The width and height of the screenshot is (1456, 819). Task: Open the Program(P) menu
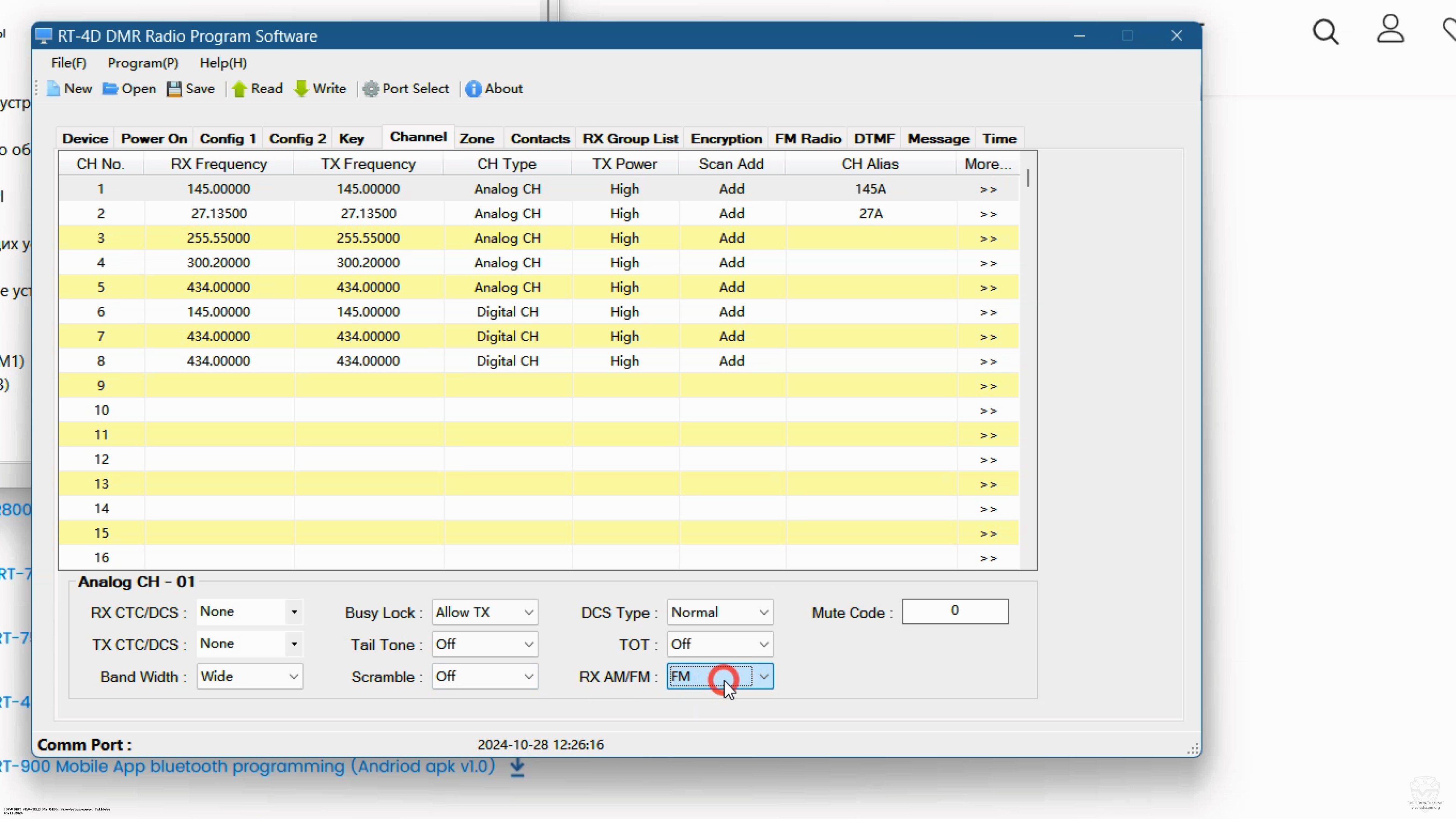coord(143,63)
